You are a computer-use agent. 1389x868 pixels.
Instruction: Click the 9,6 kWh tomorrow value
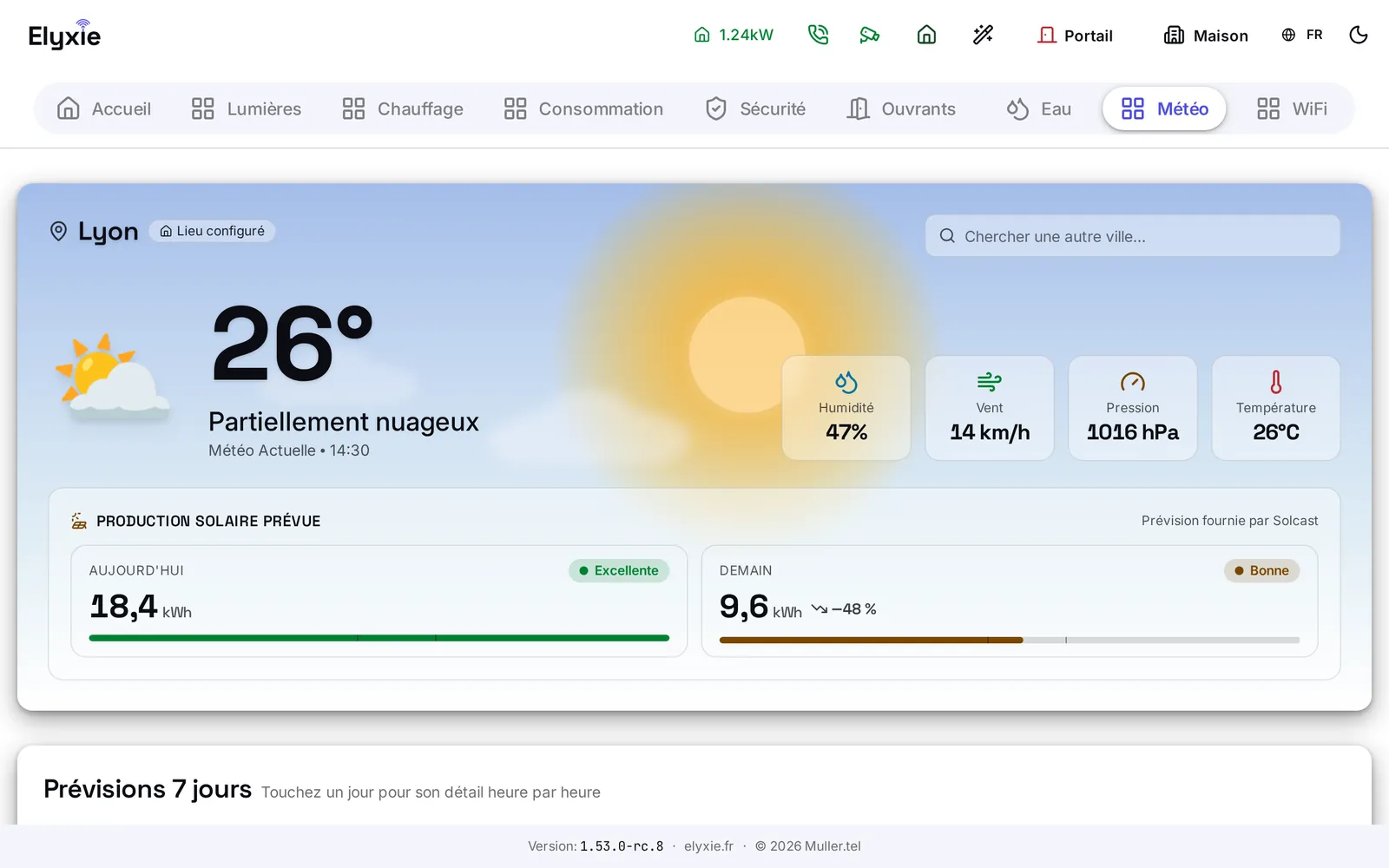tap(760, 607)
